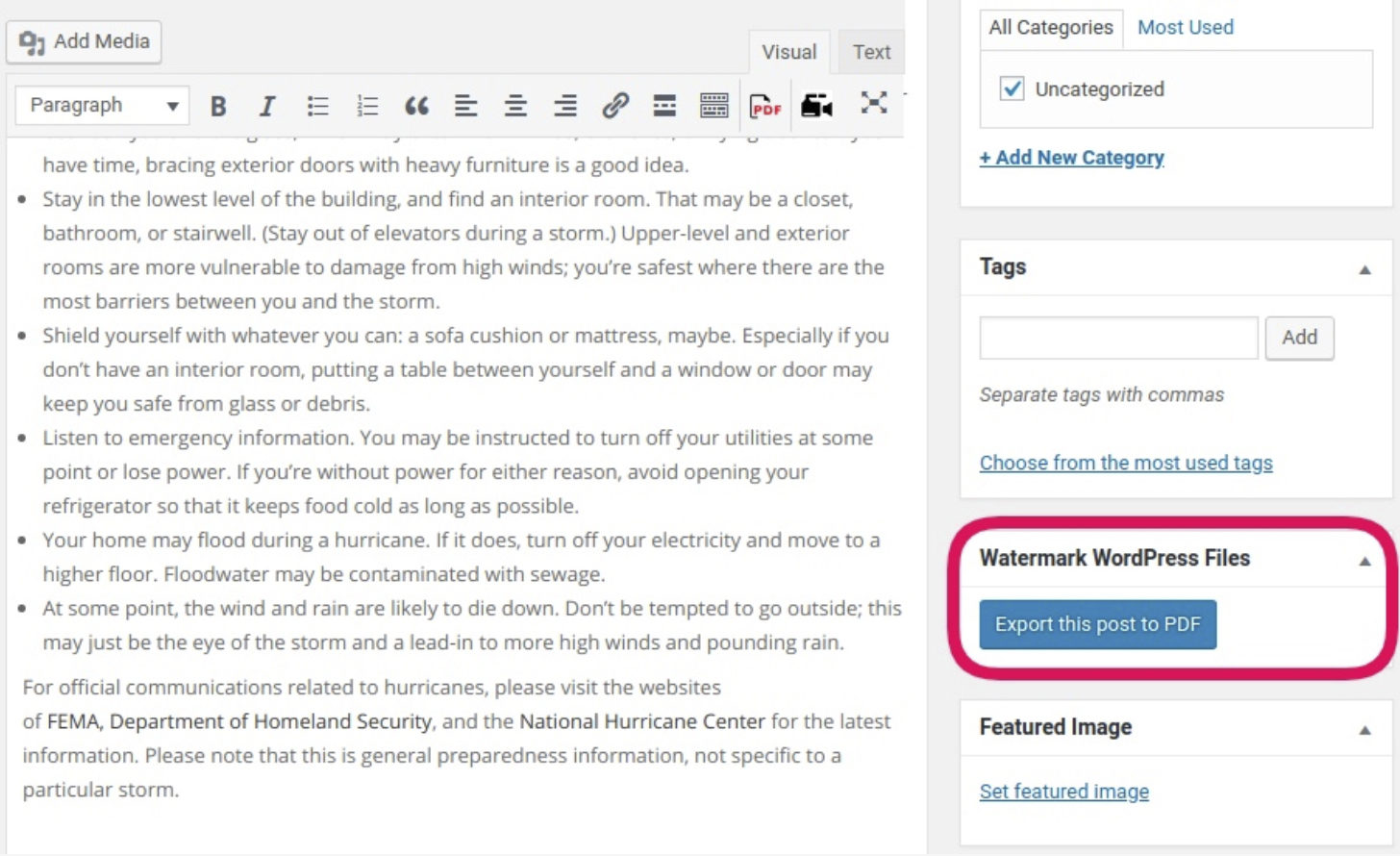1400x856 pixels.
Task: Click Export this post to PDF
Action: tap(1098, 624)
